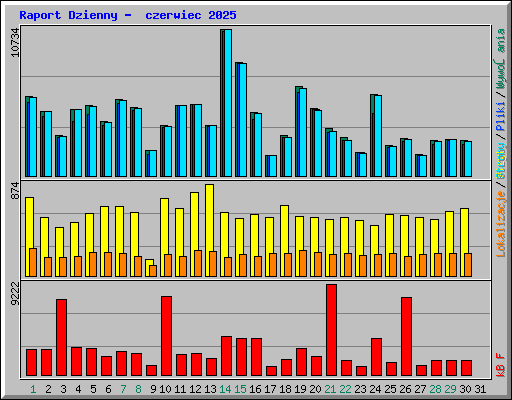Click the Raport Dzienny czerwiec 2025 title
Screen dimensions: 512x400
point(128,15)
